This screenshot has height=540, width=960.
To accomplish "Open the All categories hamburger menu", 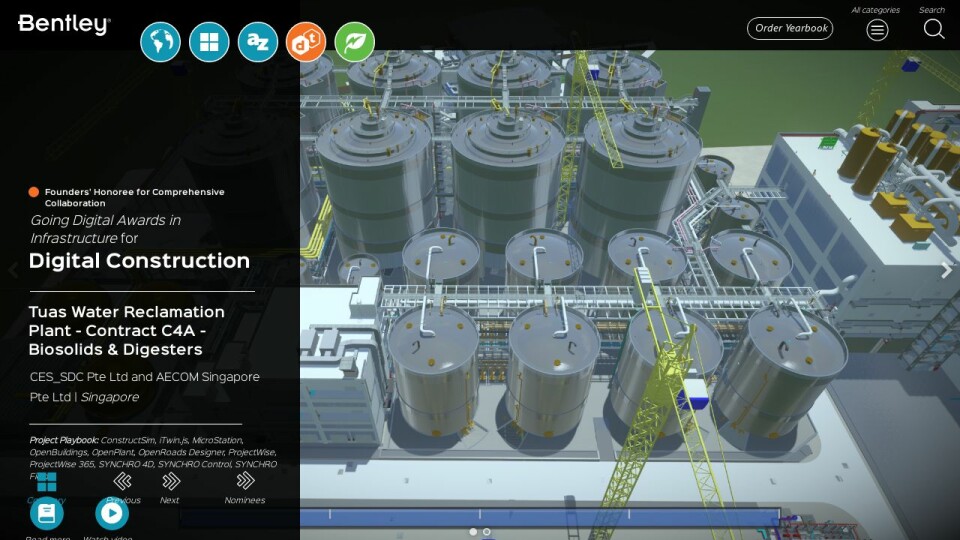I will 877,29.
